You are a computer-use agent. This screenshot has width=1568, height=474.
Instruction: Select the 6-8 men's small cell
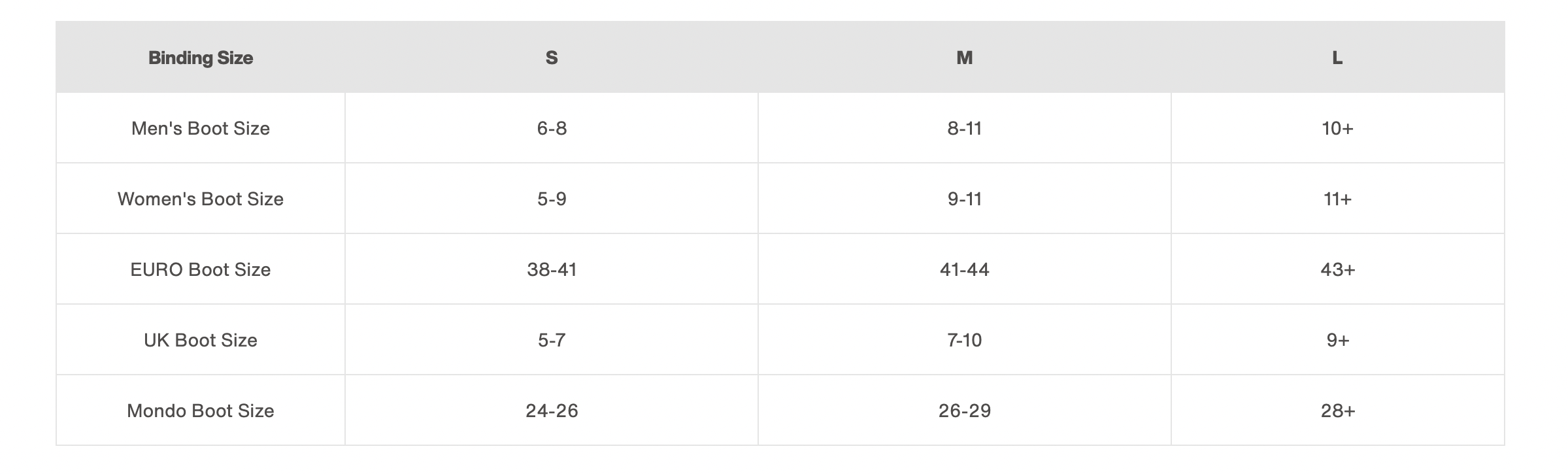point(552,128)
